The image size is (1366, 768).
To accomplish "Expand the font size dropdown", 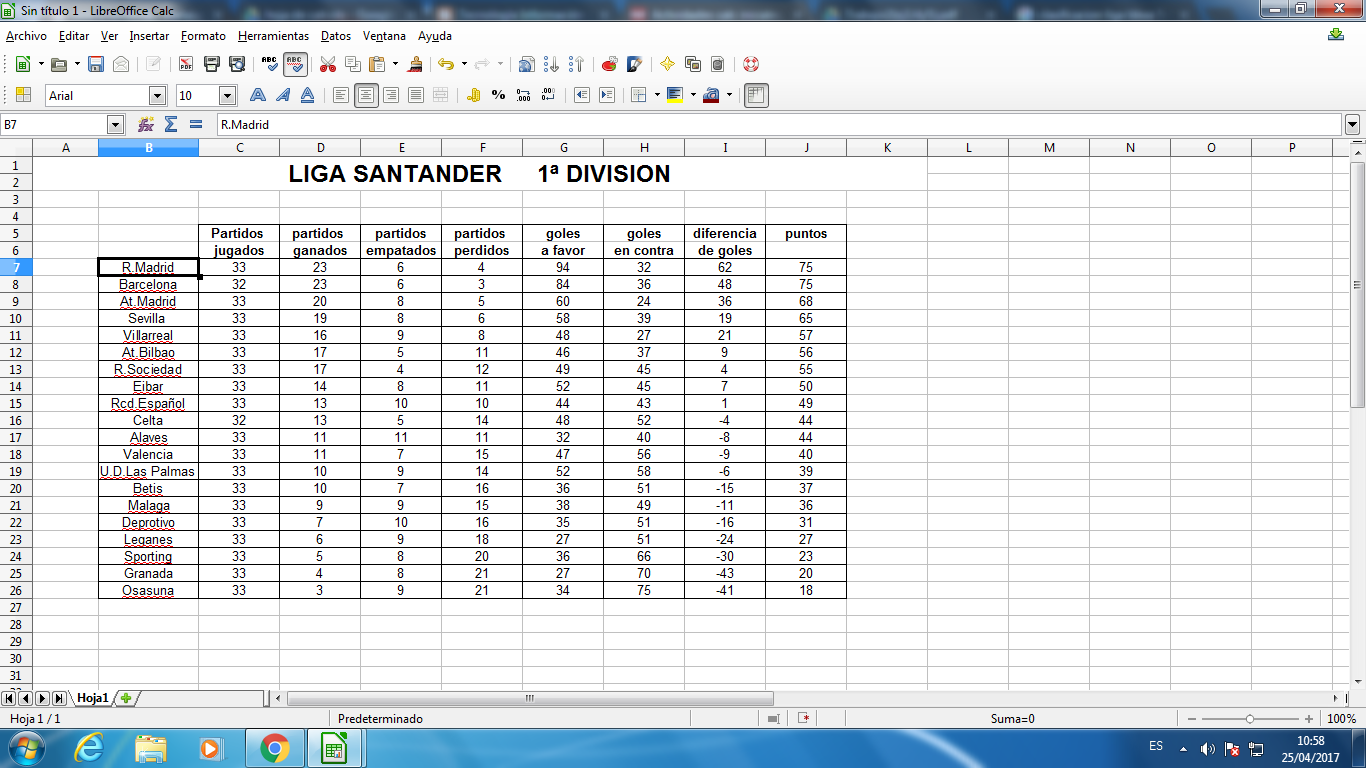I will pyautogui.click(x=227, y=96).
